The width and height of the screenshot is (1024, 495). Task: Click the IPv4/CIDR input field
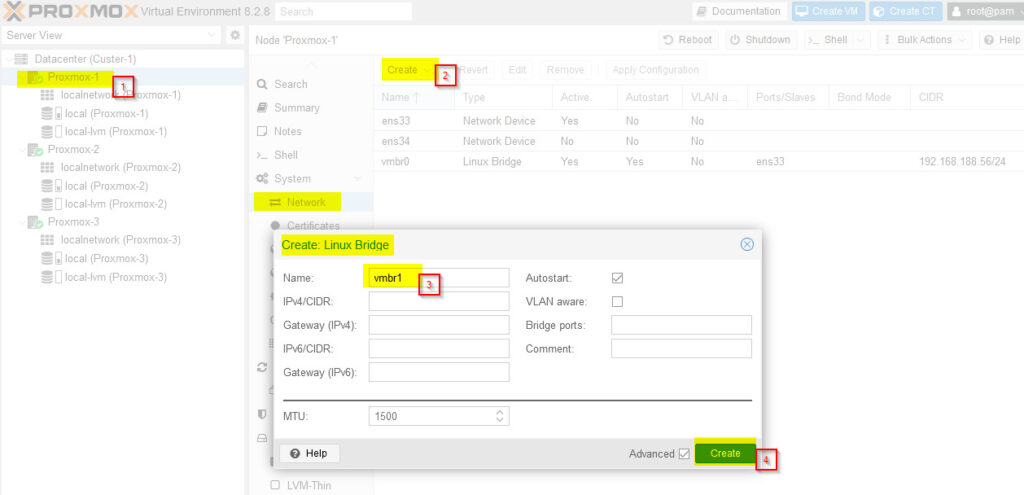(x=439, y=301)
